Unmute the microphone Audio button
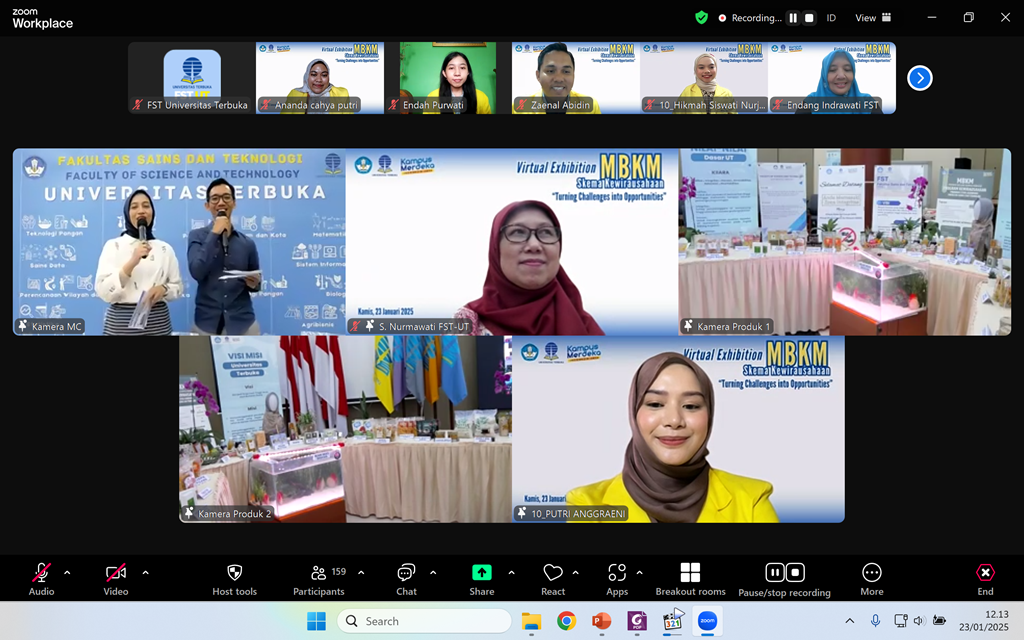Viewport: 1024px width, 640px height. point(41,573)
